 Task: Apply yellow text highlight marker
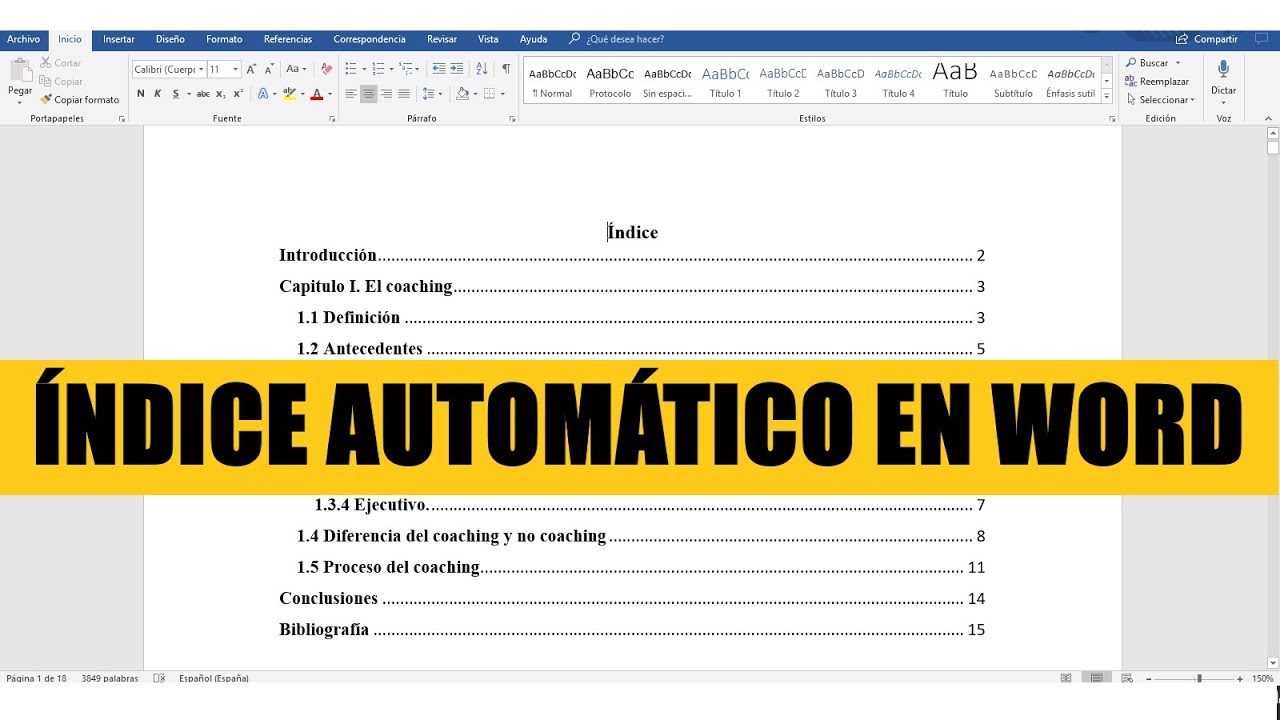pyautogui.click(x=289, y=94)
